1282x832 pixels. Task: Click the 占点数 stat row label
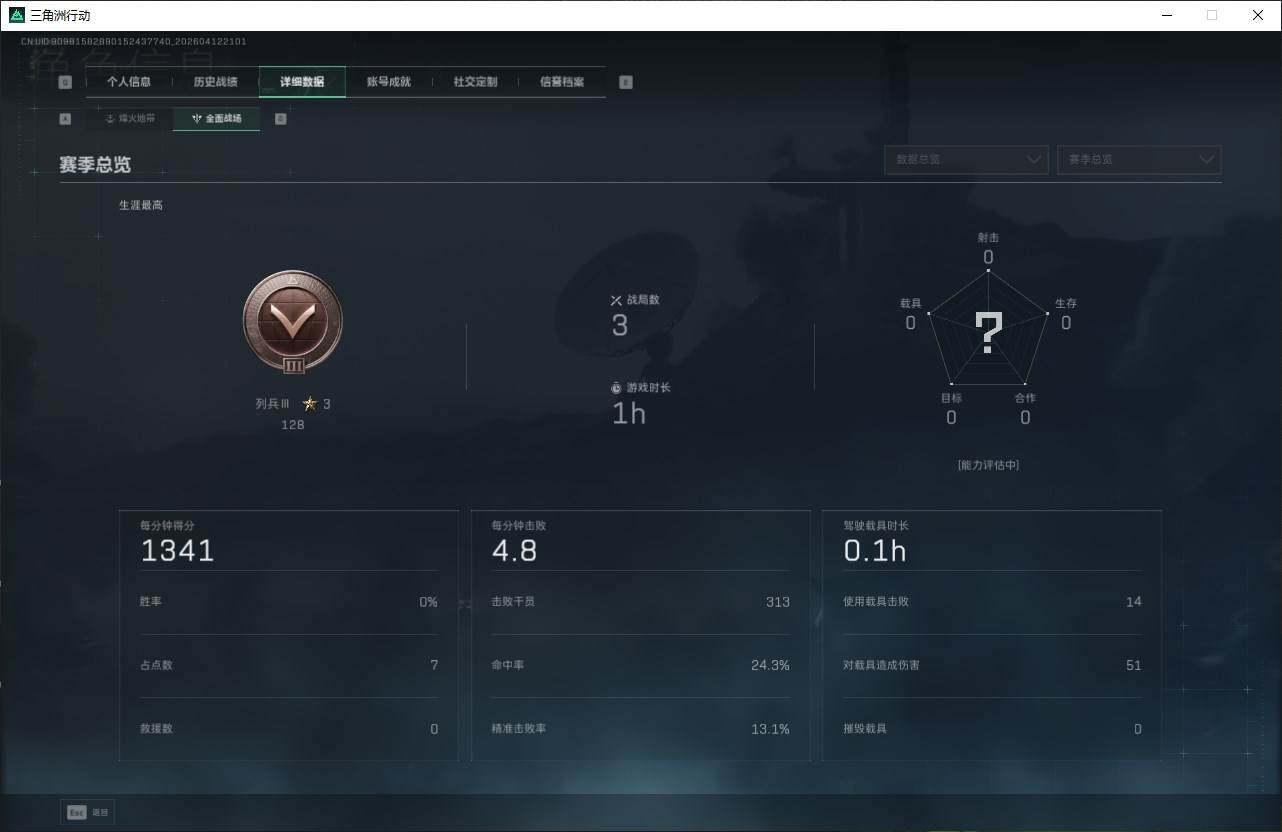click(x=156, y=665)
